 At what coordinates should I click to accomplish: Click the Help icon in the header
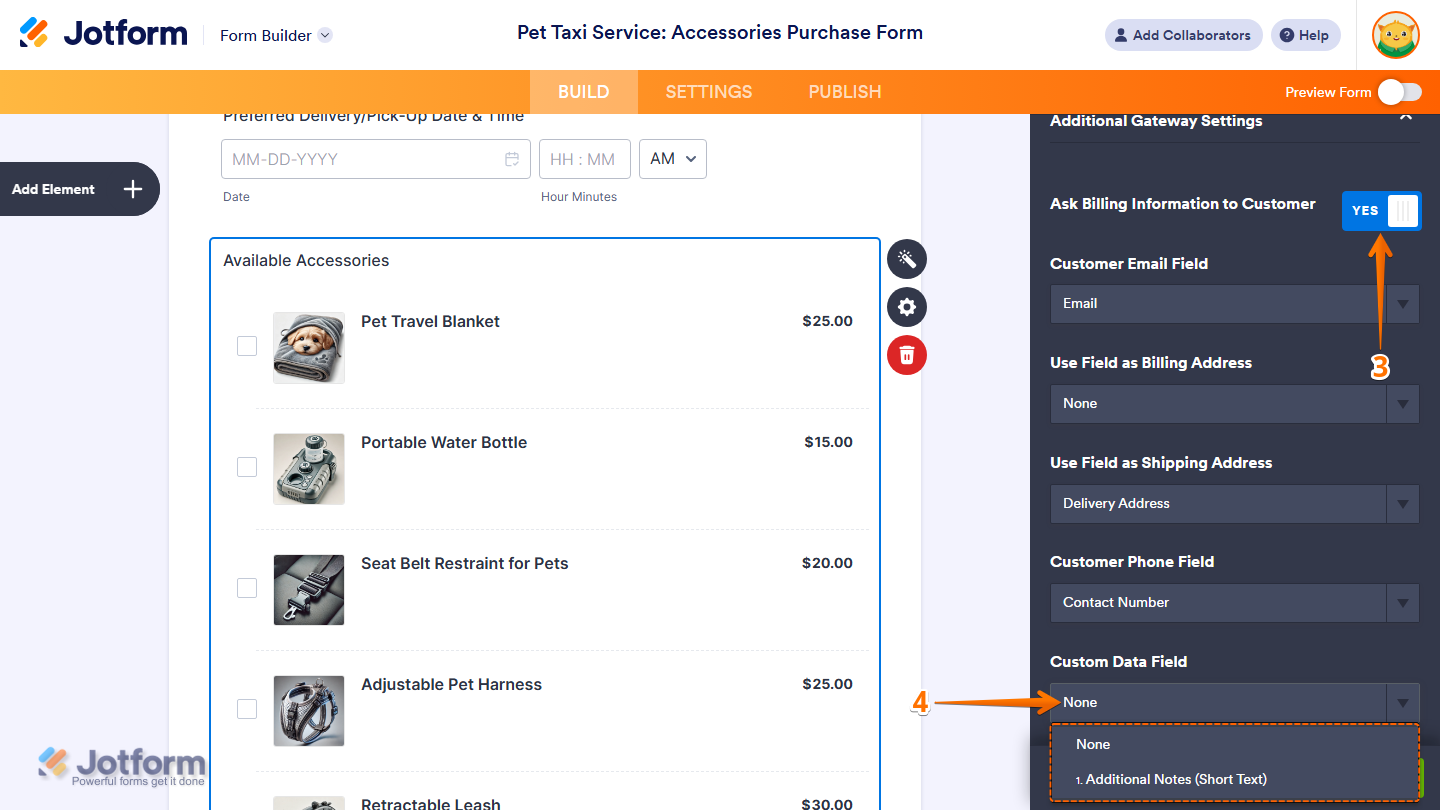click(x=1305, y=35)
